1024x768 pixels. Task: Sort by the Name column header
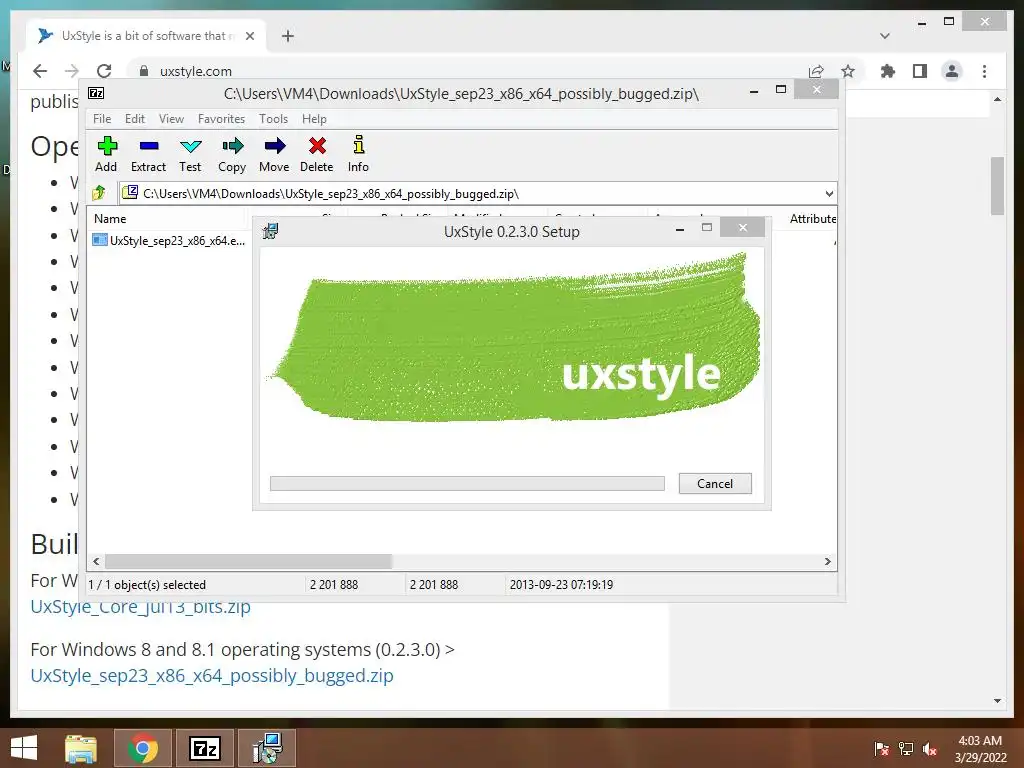[110, 219]
